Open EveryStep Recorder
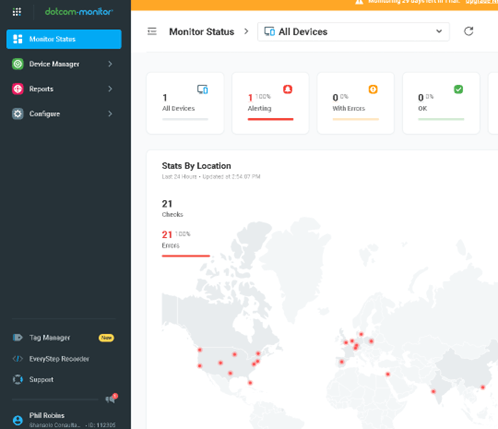 click(x=59, y=359)
